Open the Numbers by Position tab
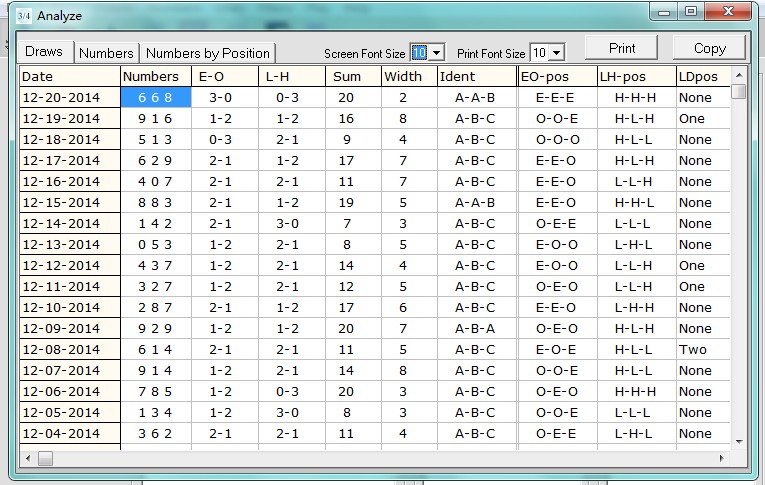Viewport: 765px width, 485px height. pos(208,53)
